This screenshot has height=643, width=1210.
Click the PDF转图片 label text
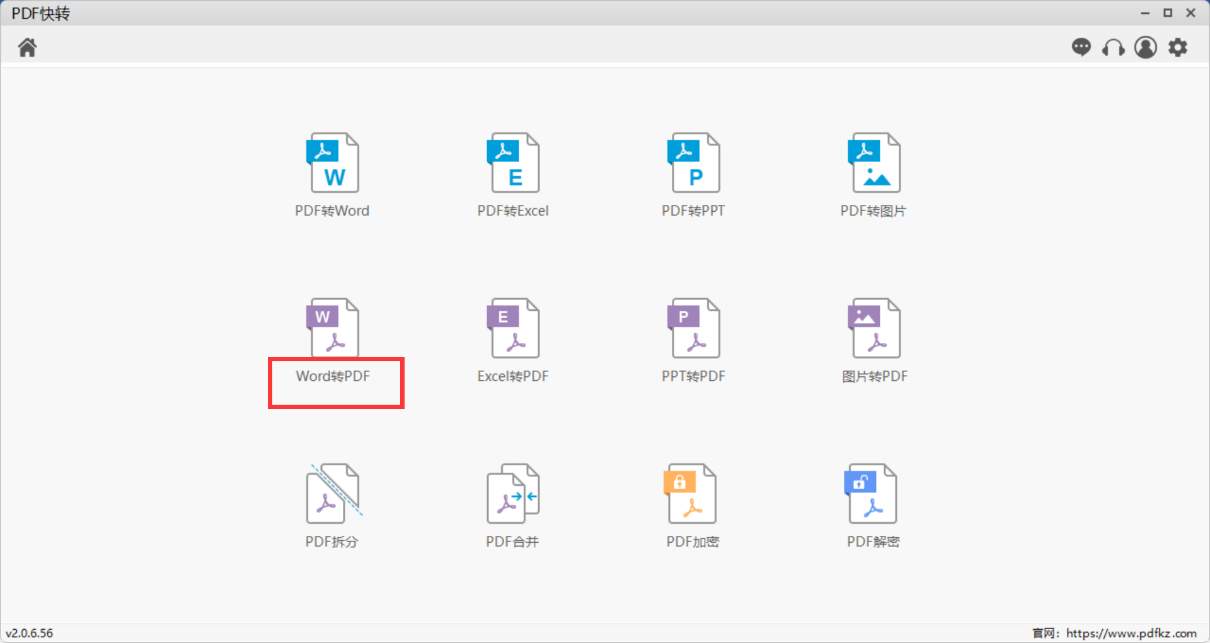(x=873, y=211)
